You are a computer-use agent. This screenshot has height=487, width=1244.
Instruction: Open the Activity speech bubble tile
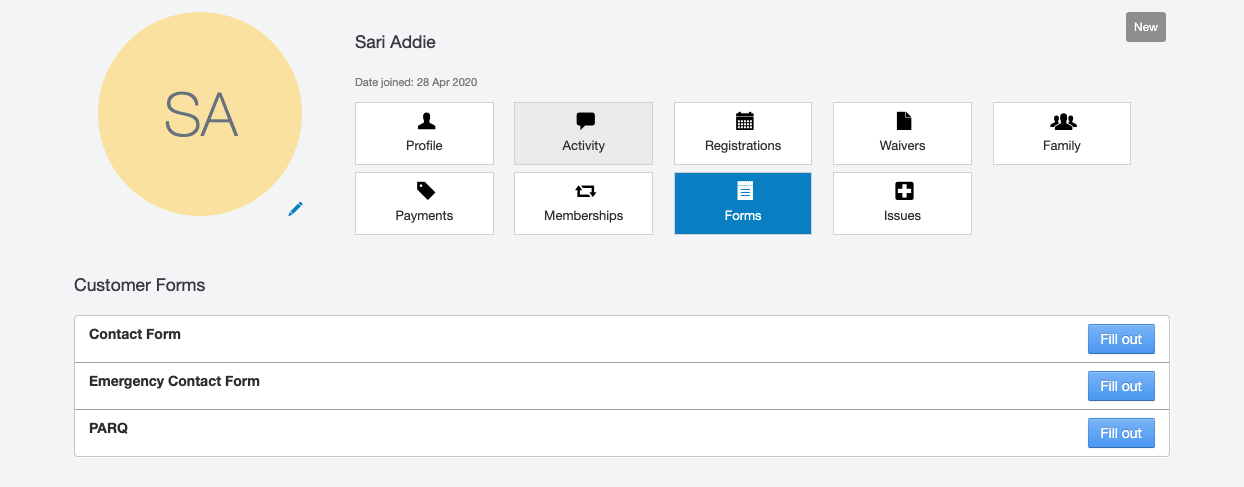point(583,133)
